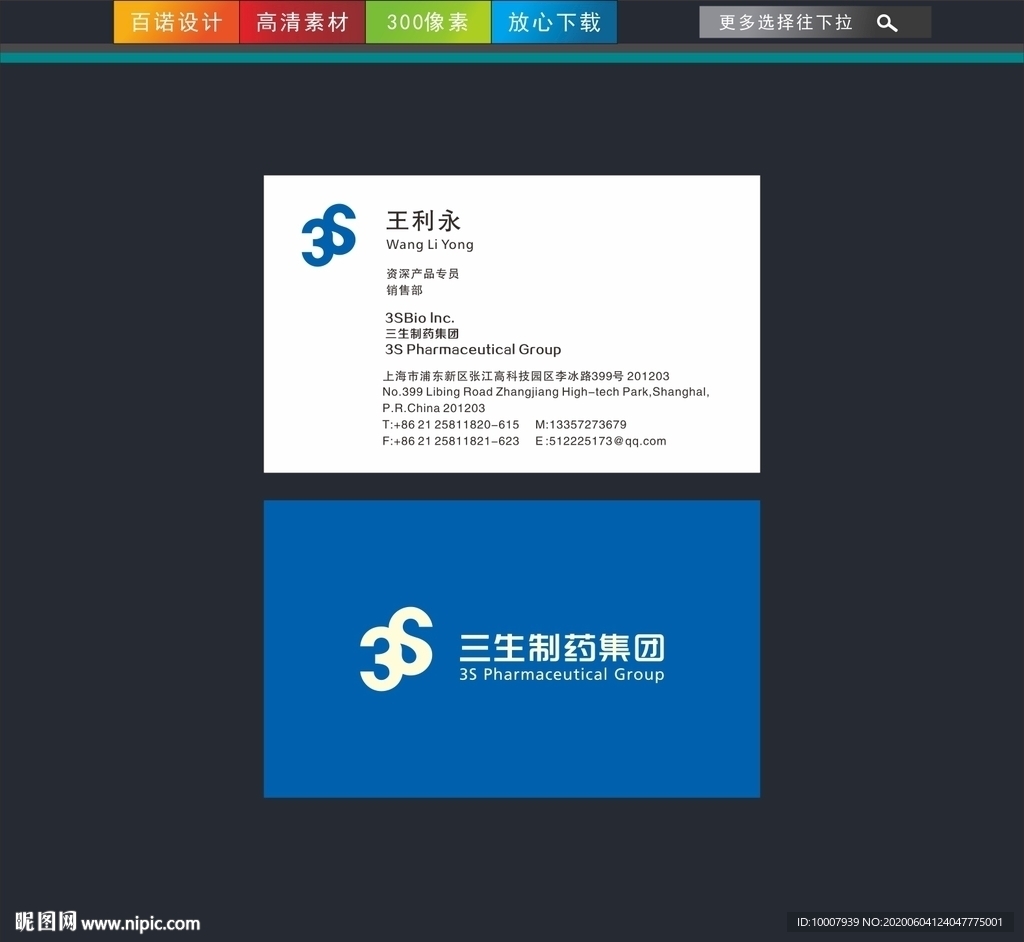Click the 更多选择往下拉 search field
The image size is (1024, 942).
(x=815, y=22)
